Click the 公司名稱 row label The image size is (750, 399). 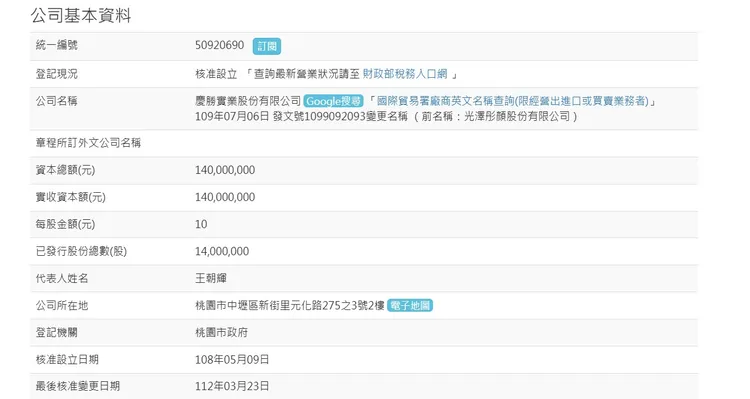(56, 101)
